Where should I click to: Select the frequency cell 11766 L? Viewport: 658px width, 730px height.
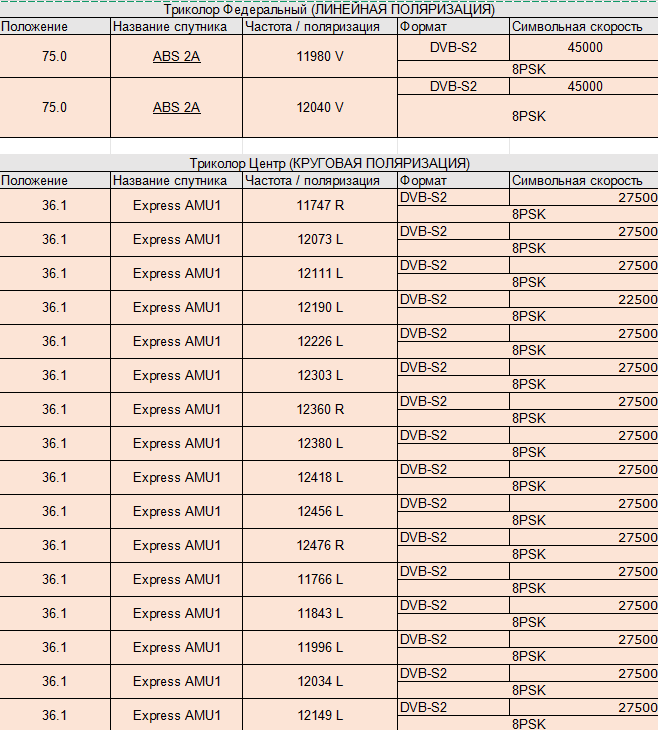coord(320,579)
